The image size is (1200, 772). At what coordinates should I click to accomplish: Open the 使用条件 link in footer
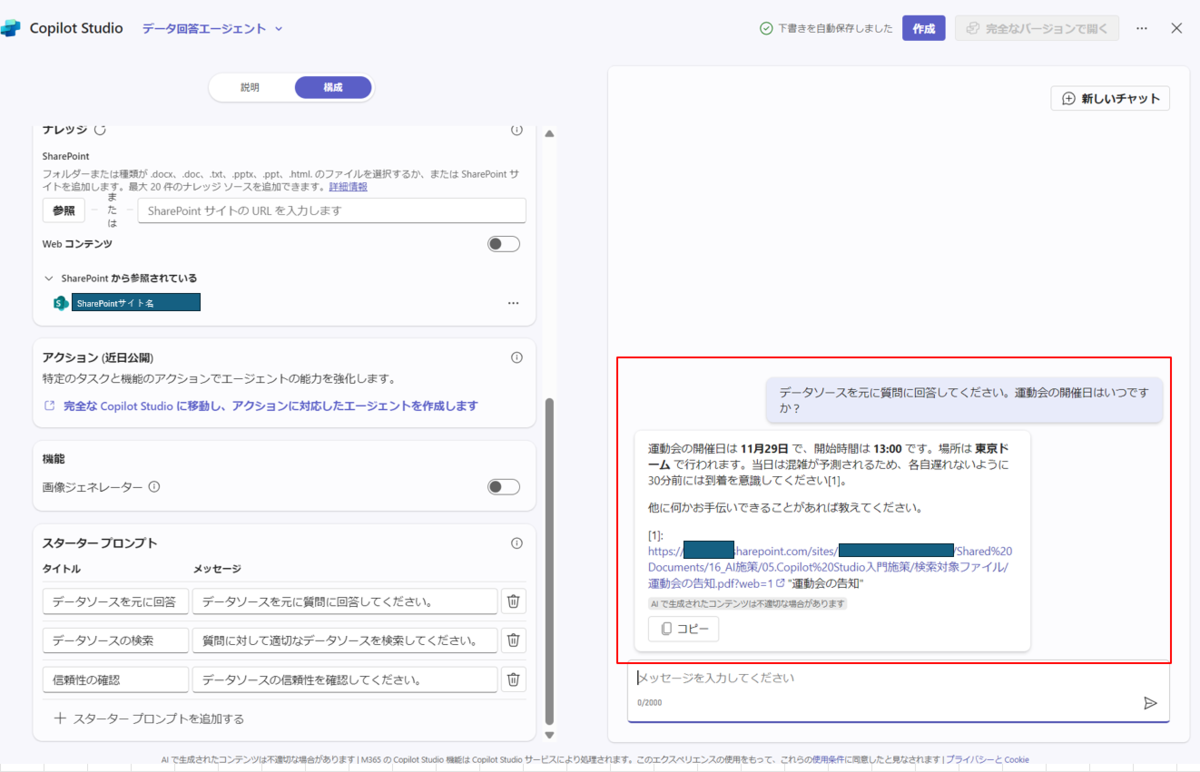click(x=828, y=760)
